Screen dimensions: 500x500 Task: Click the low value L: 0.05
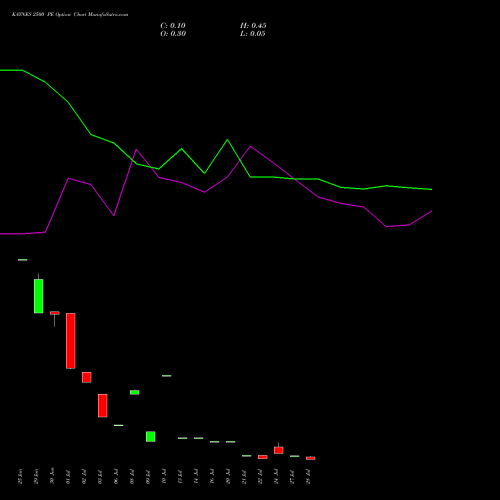pos(253,34)
